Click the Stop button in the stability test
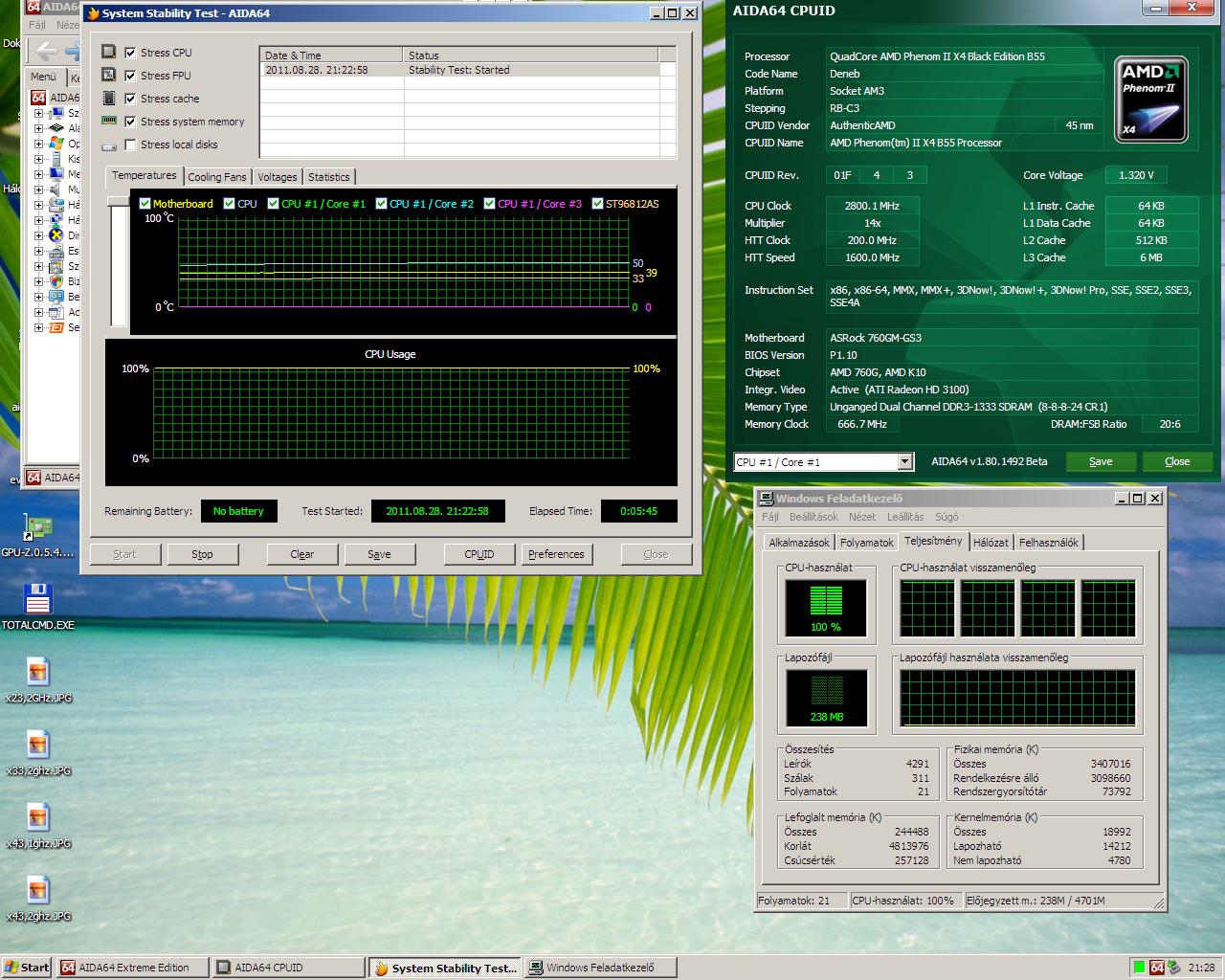The width and height of the screenshot is (1225, 980). click(202, 554)
